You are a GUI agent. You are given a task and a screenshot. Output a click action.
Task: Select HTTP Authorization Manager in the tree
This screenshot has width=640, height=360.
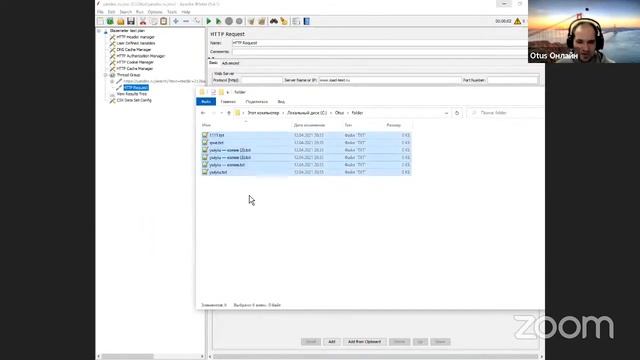[141, 56]
